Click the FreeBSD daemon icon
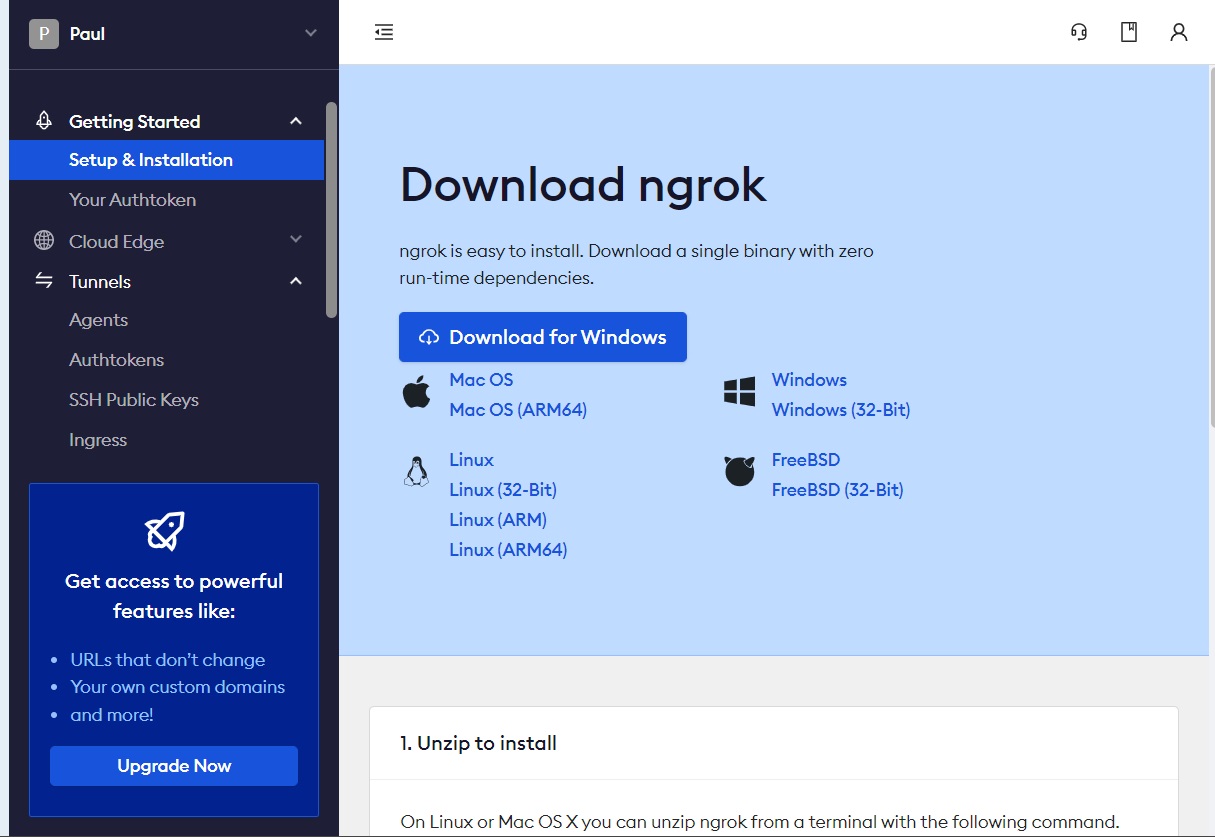Viewport: 1215px width, 837px height. (739, 470)
